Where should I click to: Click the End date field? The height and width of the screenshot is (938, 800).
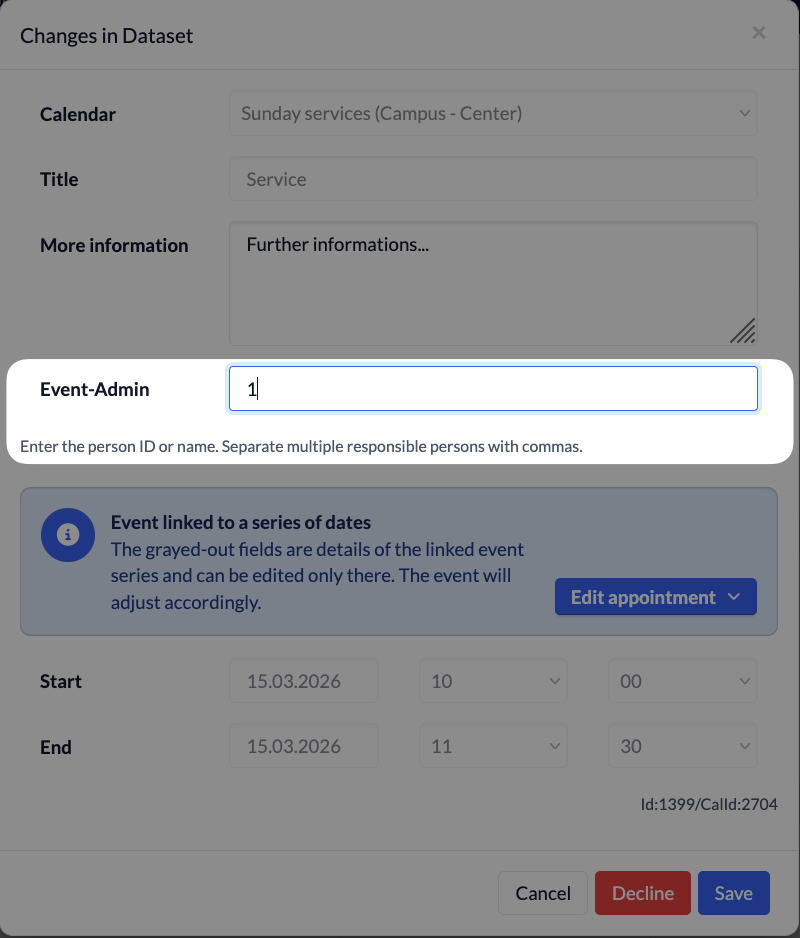[x=304, y=746]
